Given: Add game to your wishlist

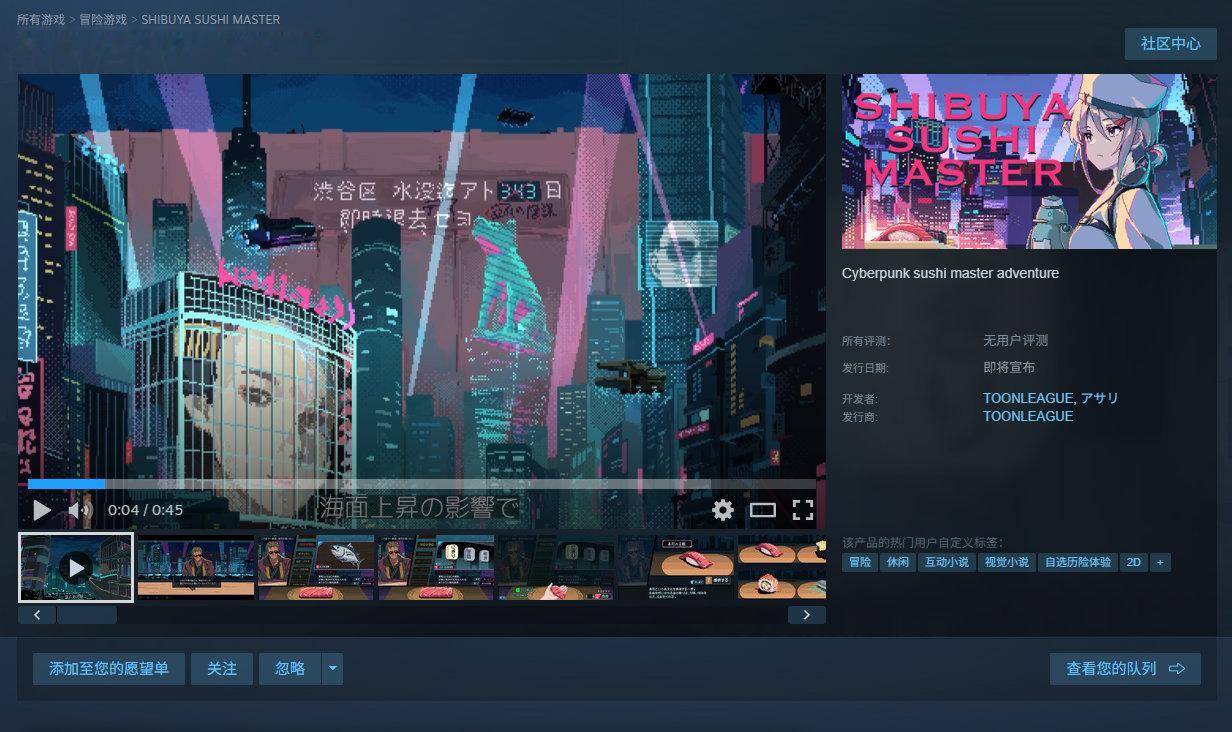Looking at the screenshot, I should (x=109, y=669).
